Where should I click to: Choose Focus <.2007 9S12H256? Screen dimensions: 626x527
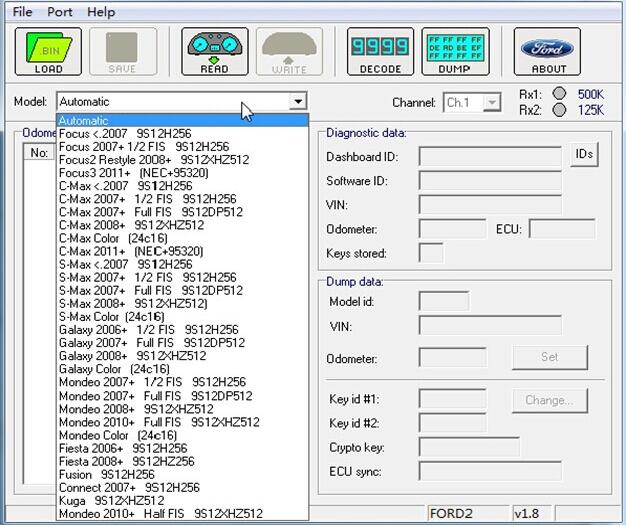click(182, 133)
